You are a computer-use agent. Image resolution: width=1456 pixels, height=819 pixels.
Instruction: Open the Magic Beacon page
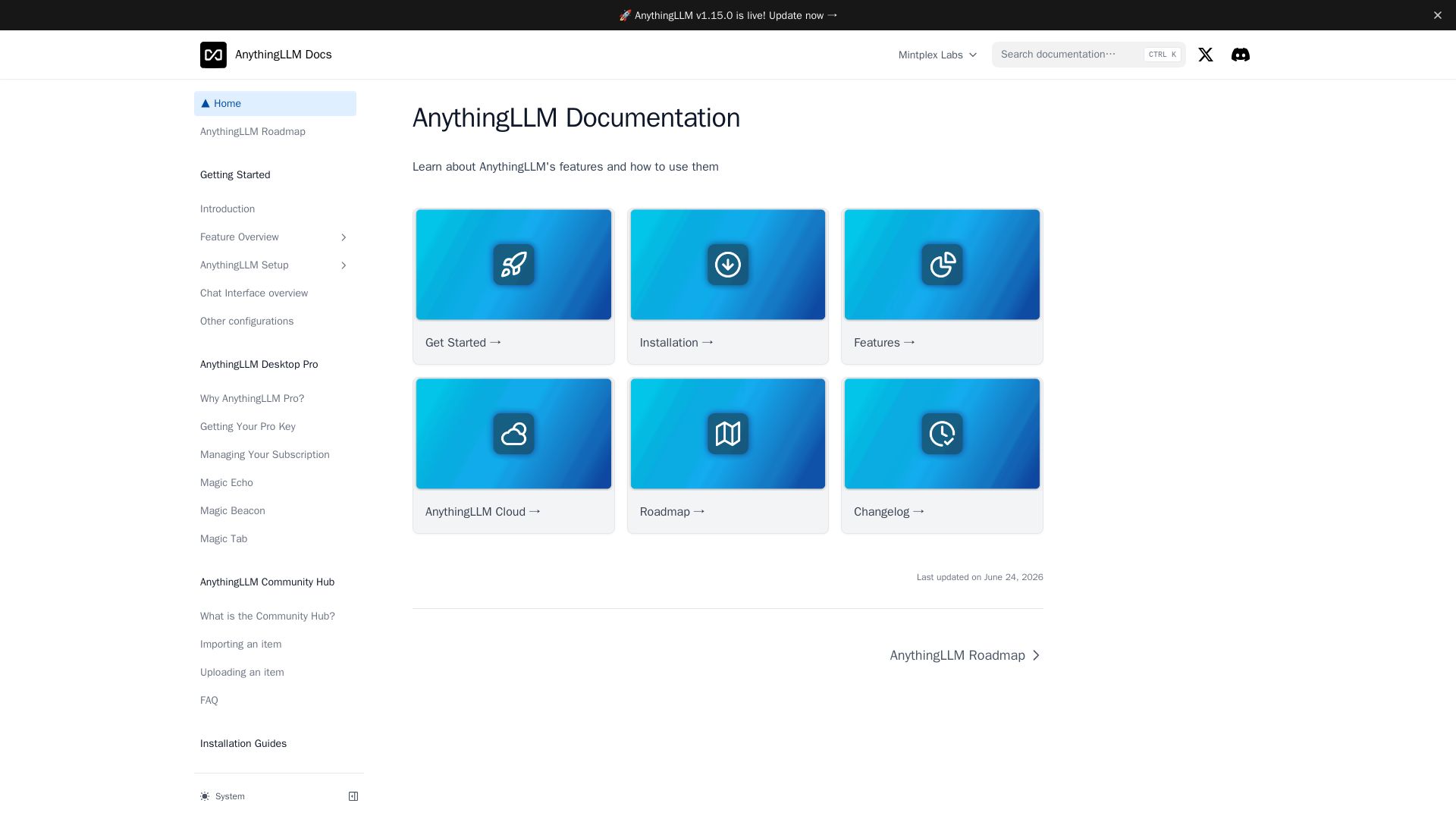pos(275,511)
